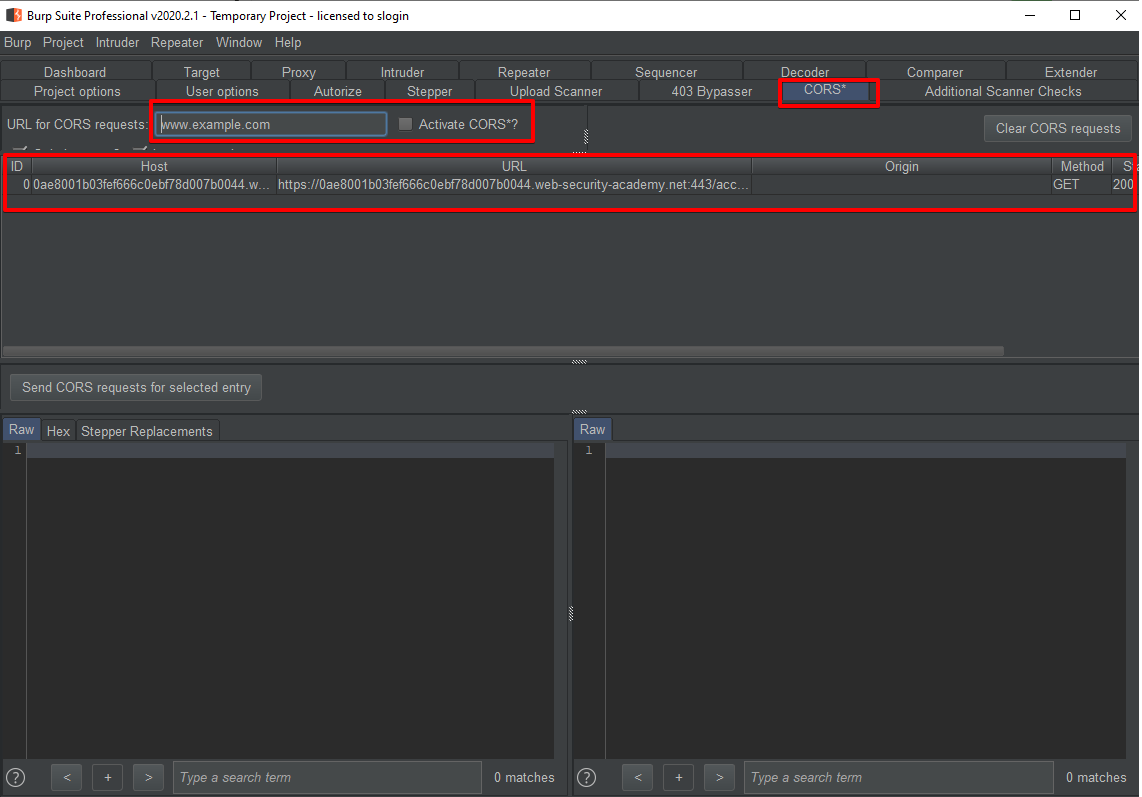The width and height of the screenshot is (1142, 797).
Task: Switch to the User options tab
Action: [x=222, y=91]
